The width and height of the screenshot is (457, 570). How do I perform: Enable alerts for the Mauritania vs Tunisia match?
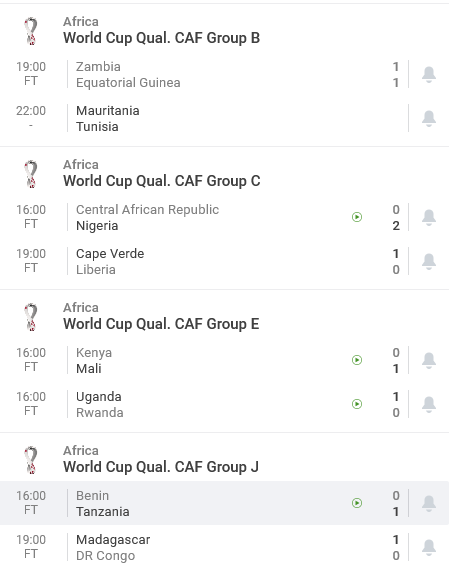(x=429, y=119)
